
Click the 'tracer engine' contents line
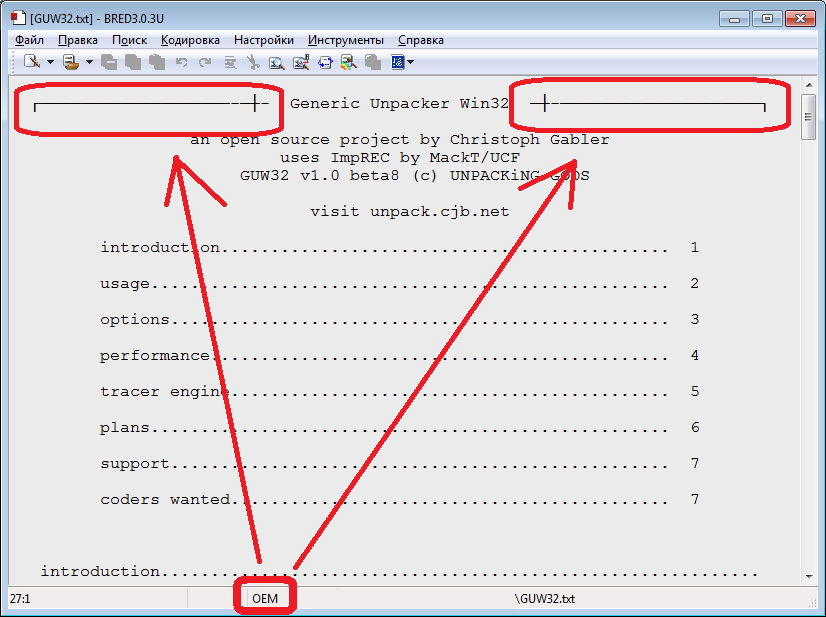click(x=399, y=392)
